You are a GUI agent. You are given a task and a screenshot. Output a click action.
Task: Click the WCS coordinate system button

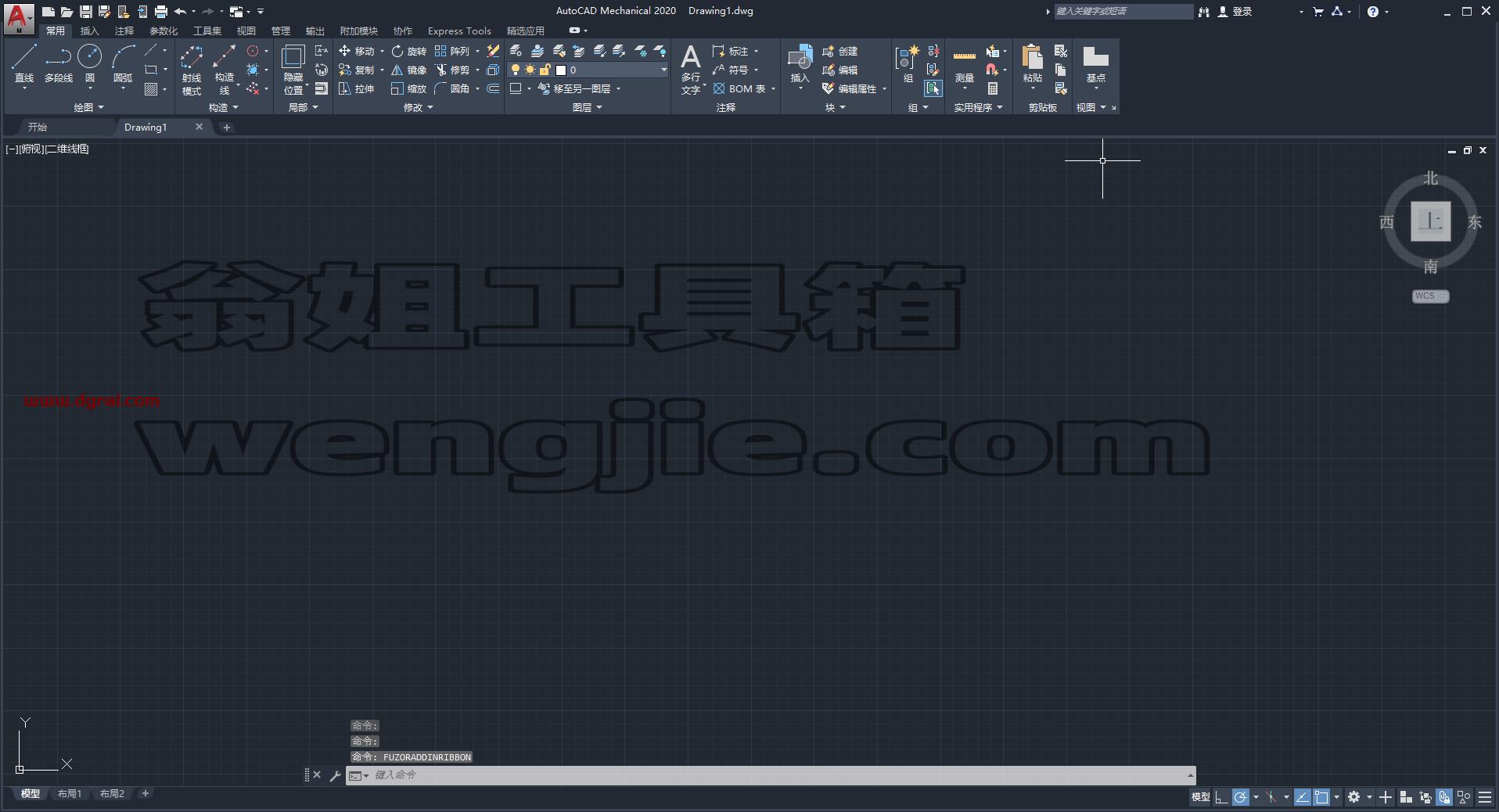pyautogui.click(x=1430, y=296)
